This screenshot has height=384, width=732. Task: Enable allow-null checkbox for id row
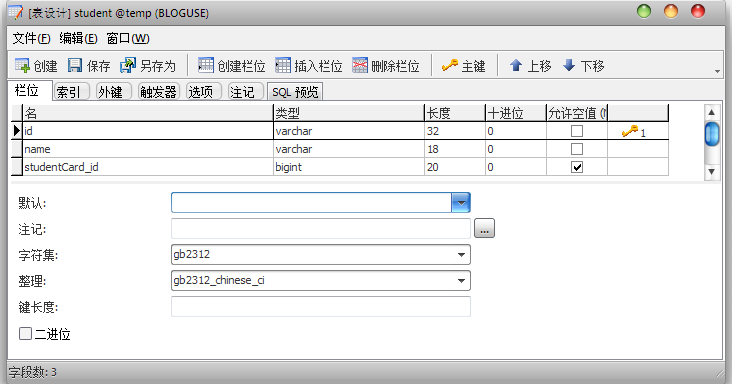coord(577,131)
